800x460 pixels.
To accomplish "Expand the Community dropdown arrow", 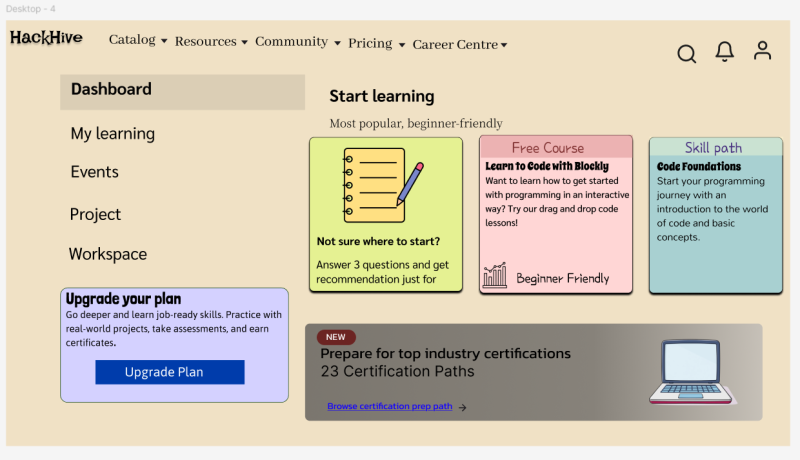I will pos(337,43).
